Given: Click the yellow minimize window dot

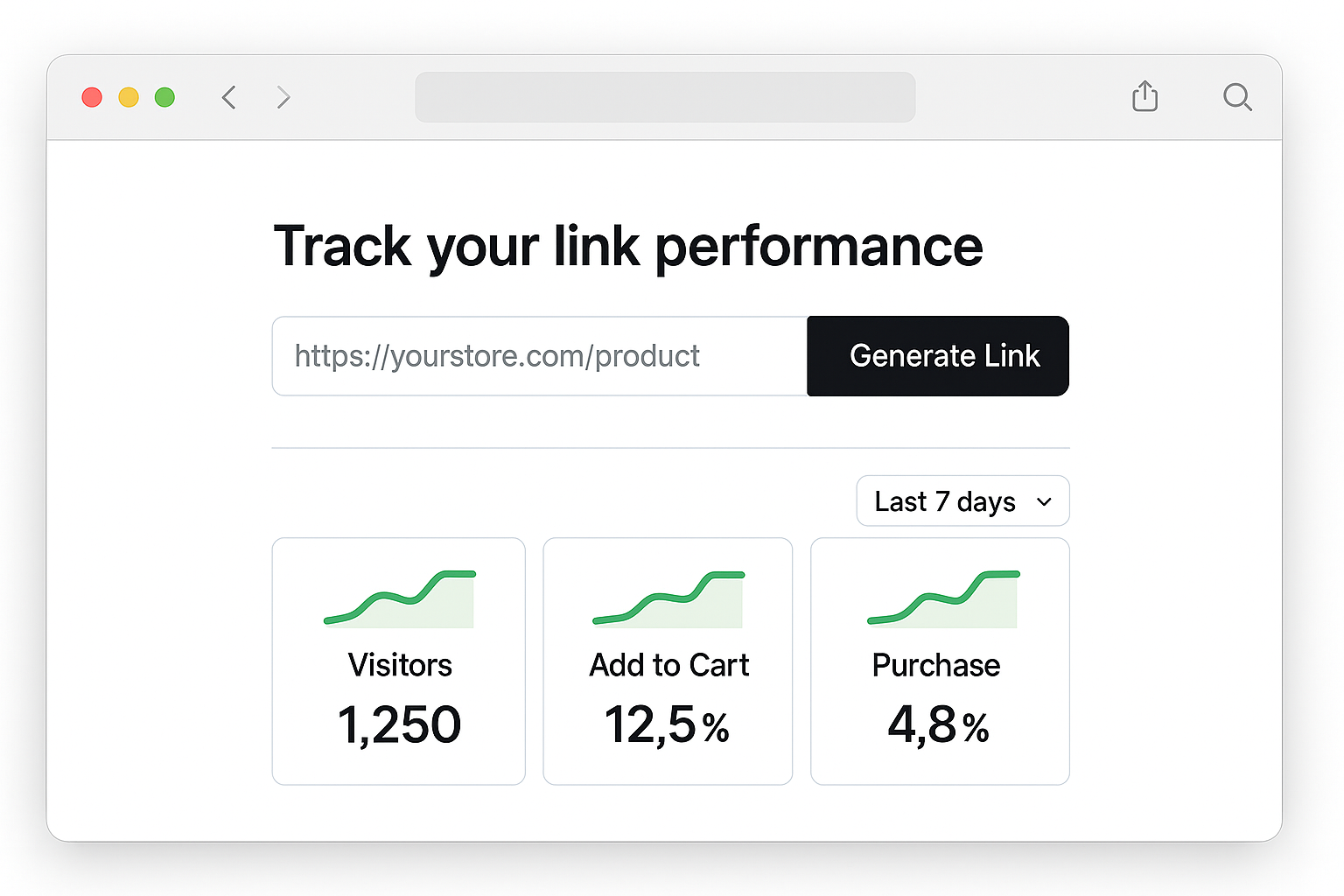Looking at the screenshot, I should tap(129, 97).
